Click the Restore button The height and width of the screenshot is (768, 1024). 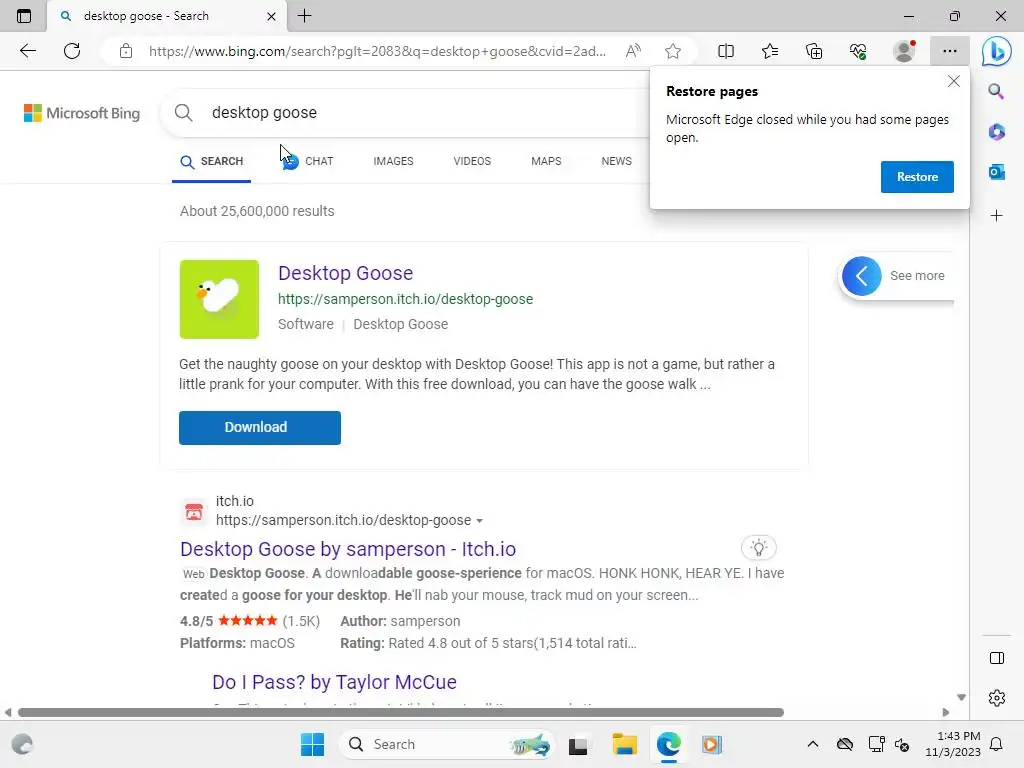[x=917, y=177]
